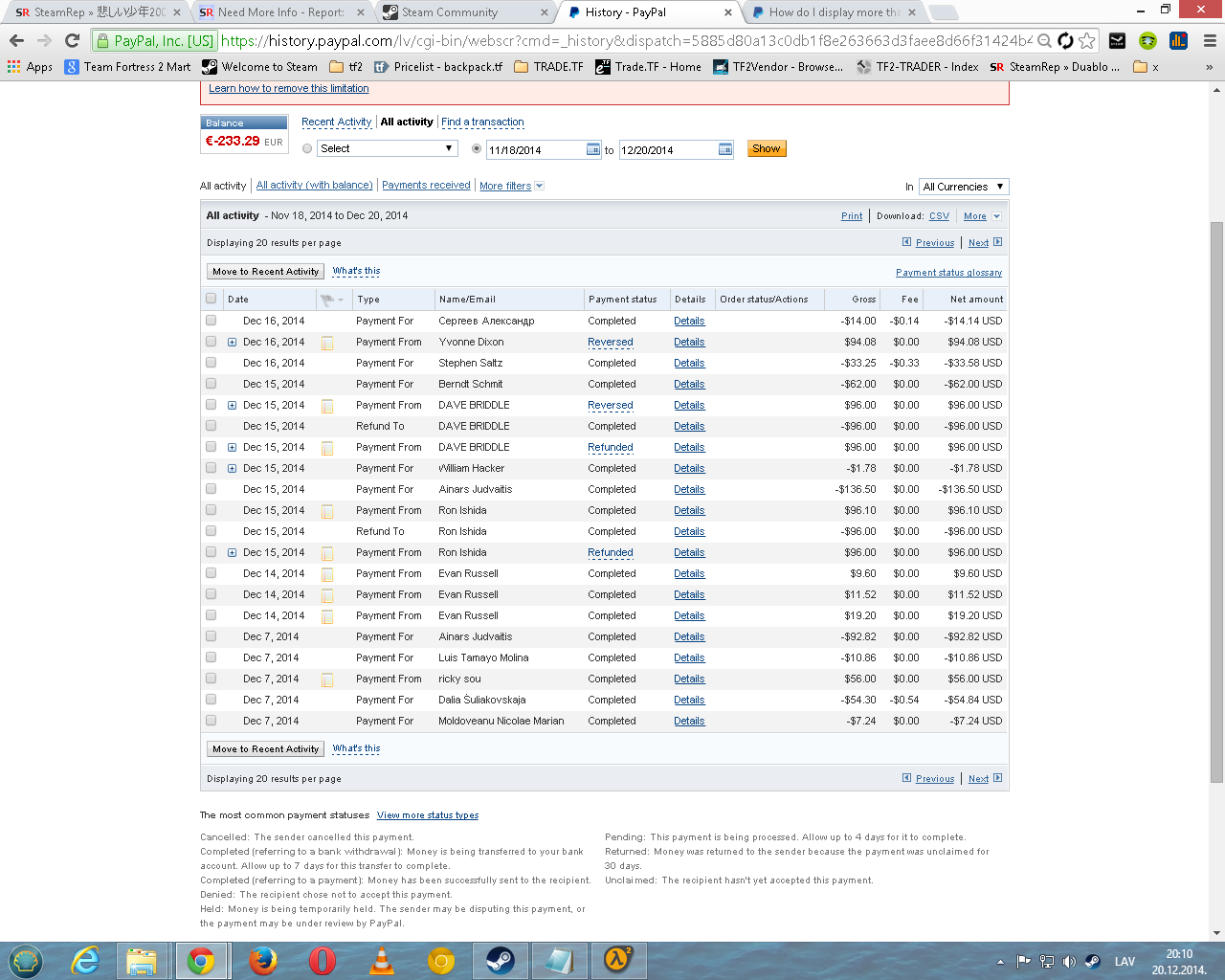Screen dimensions: 1225x980
Task: Launch Steam from the taskbar
Action: point(500,960)
